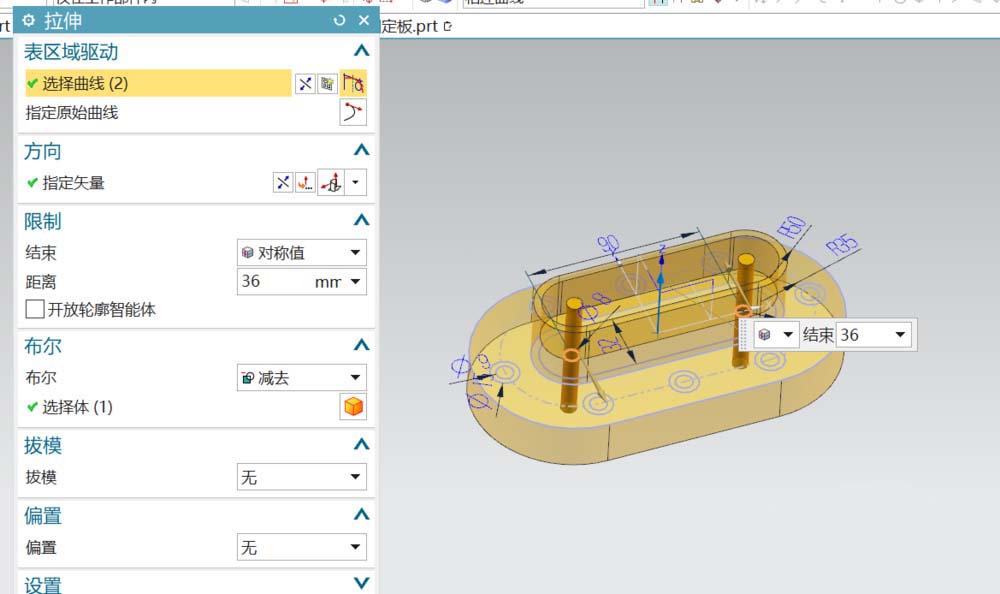Click the inferred vector icon in 方向 row
The height and width of the screenshot is (594, 1000).
[331, 183]
